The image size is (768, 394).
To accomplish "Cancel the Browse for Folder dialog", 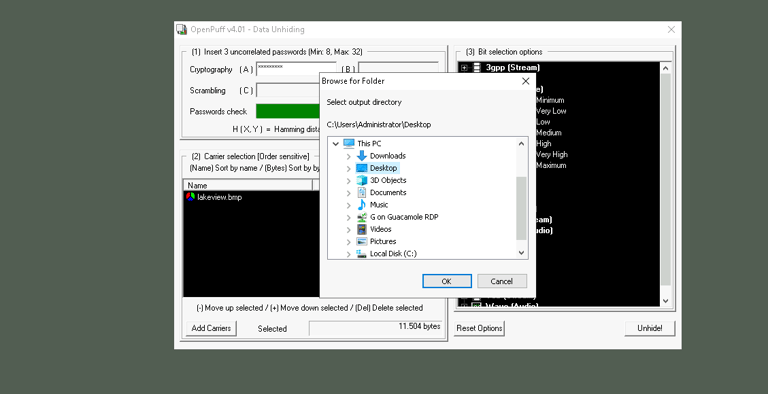I will pyautogui.click(x=502, y=281).
